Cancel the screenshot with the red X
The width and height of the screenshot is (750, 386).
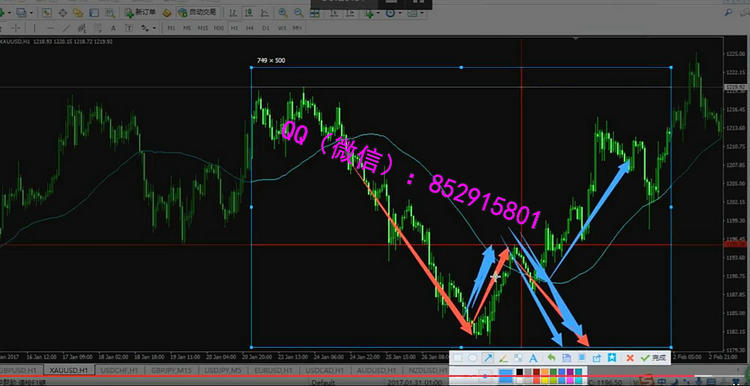[x=630, y=357]
